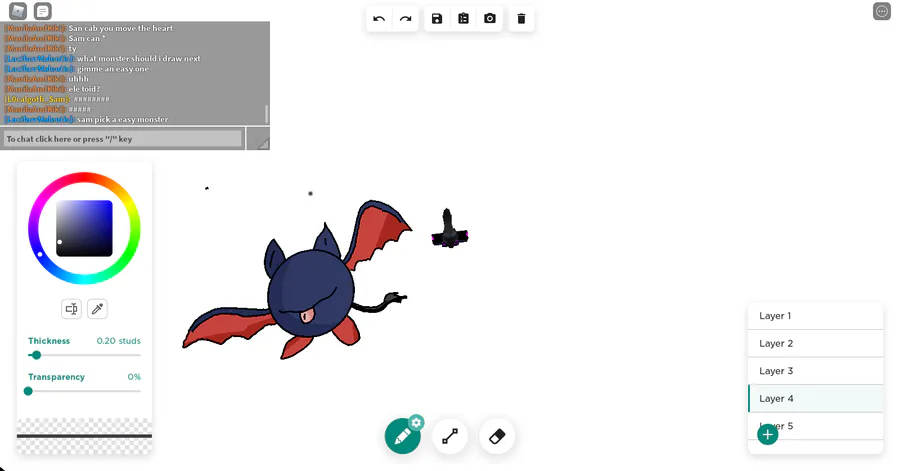Select Layer 1 in the layers list
The image size is (900, 471).
(815, 316)
